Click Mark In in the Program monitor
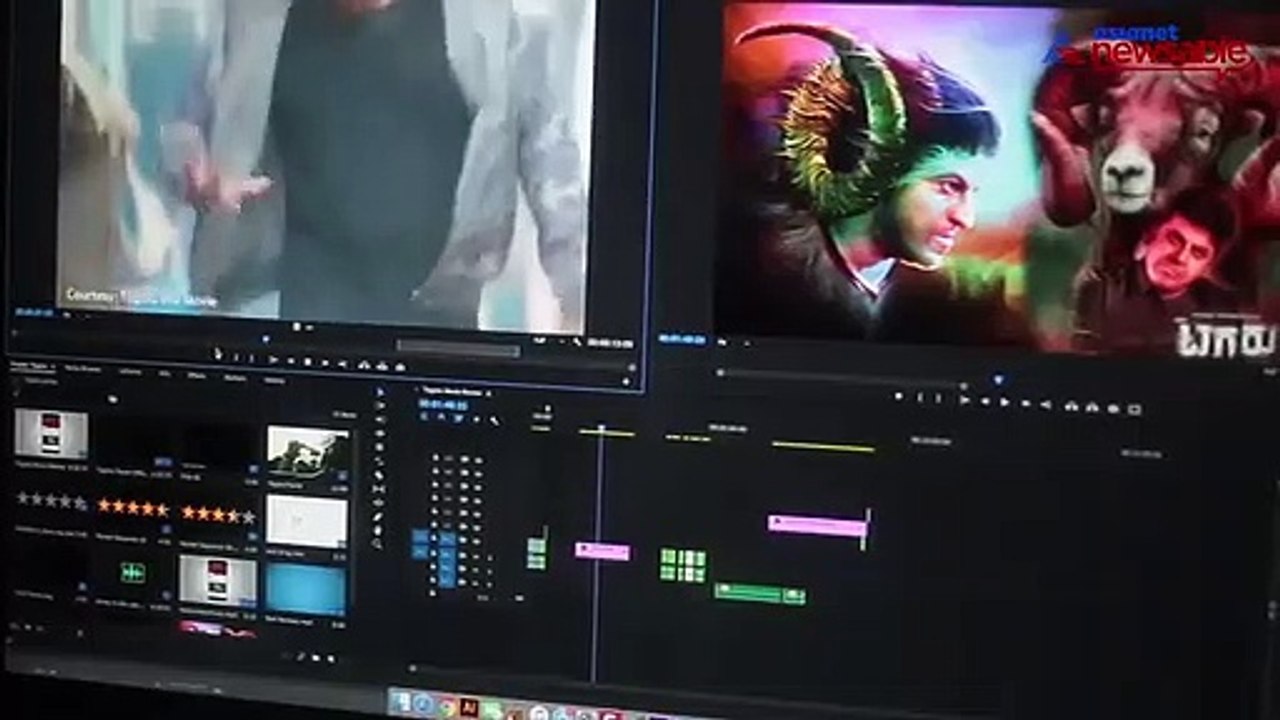The width and height of the screenshot is (1280, 720). 918,397
